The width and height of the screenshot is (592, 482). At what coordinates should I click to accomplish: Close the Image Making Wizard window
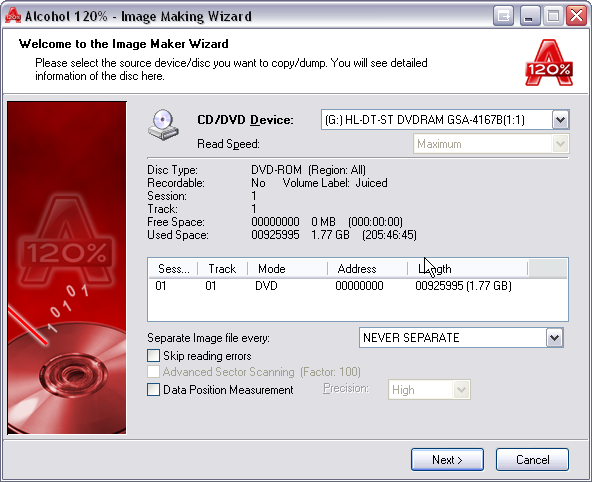pos(577,16)
